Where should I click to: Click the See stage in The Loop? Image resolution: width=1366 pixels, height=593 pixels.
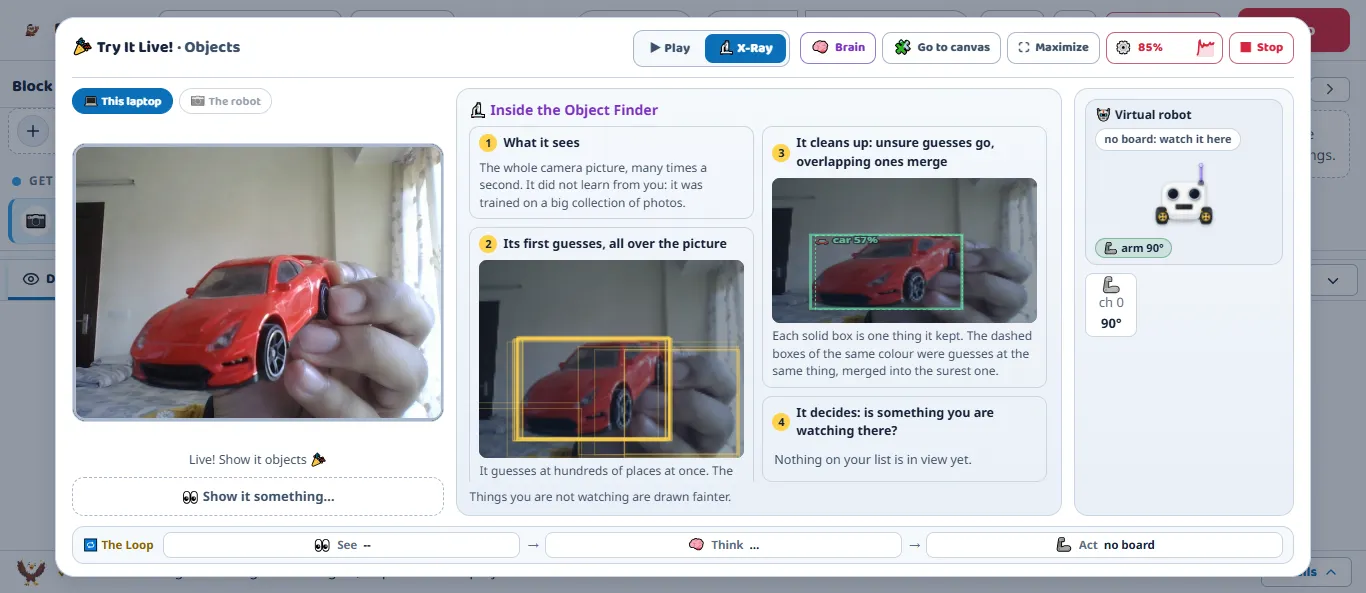(341, 545)
